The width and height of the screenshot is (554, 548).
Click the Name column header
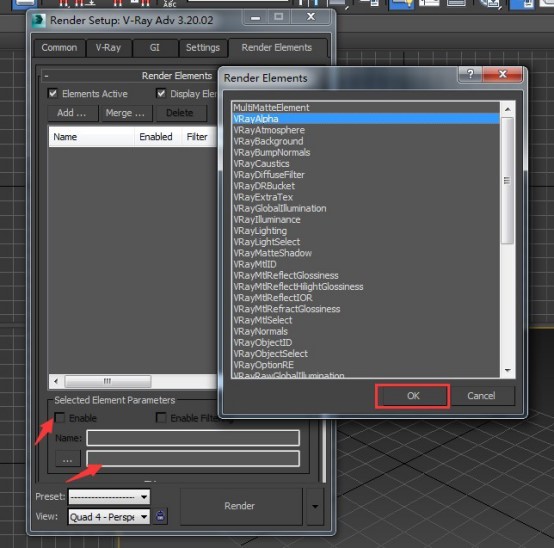(91, 137)
